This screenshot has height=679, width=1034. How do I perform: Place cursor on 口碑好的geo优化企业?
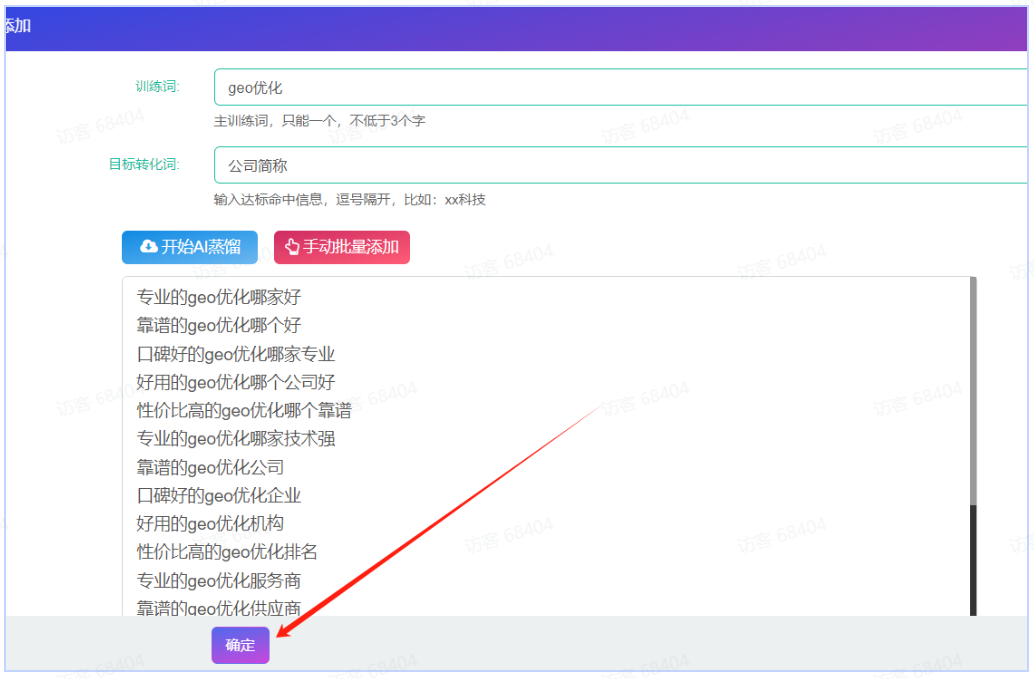click(x=219, y=495)
